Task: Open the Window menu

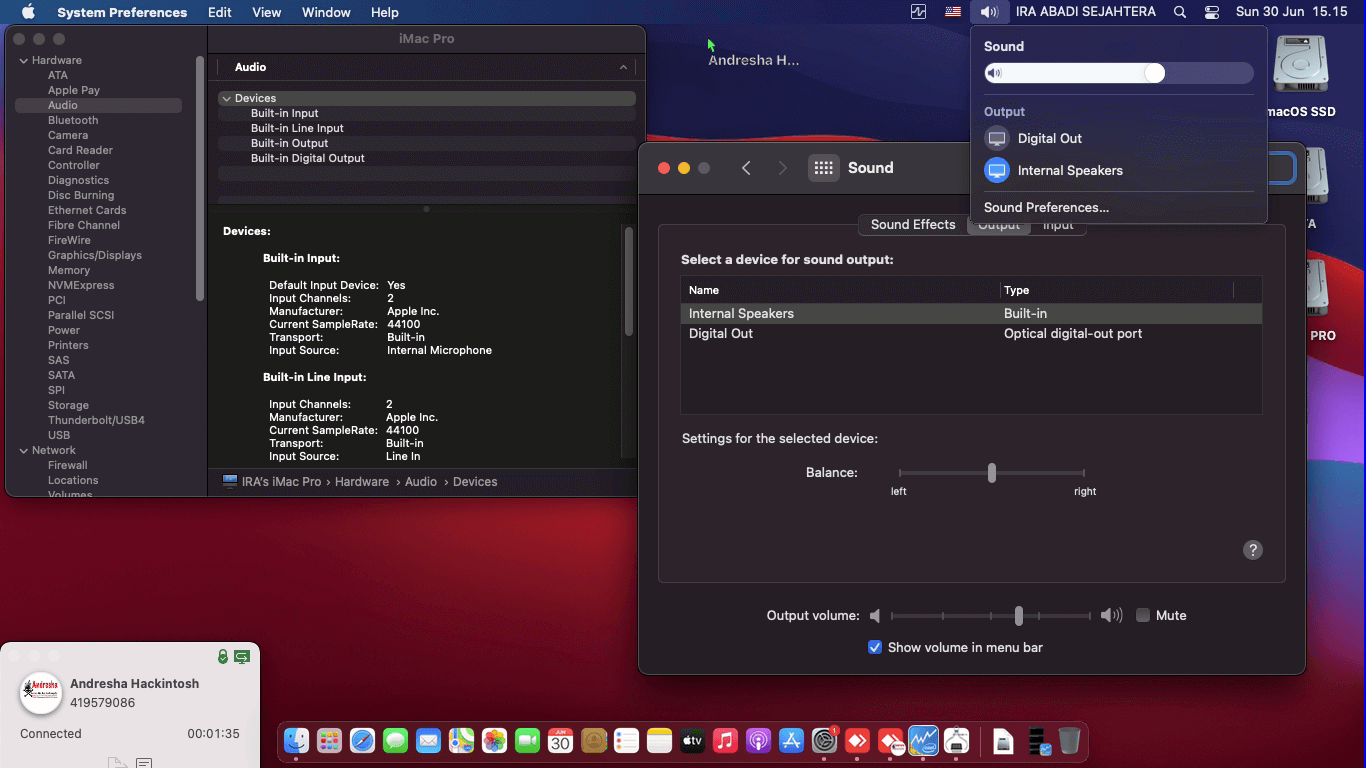Action: pyautogui.click(x=326, y=12)
